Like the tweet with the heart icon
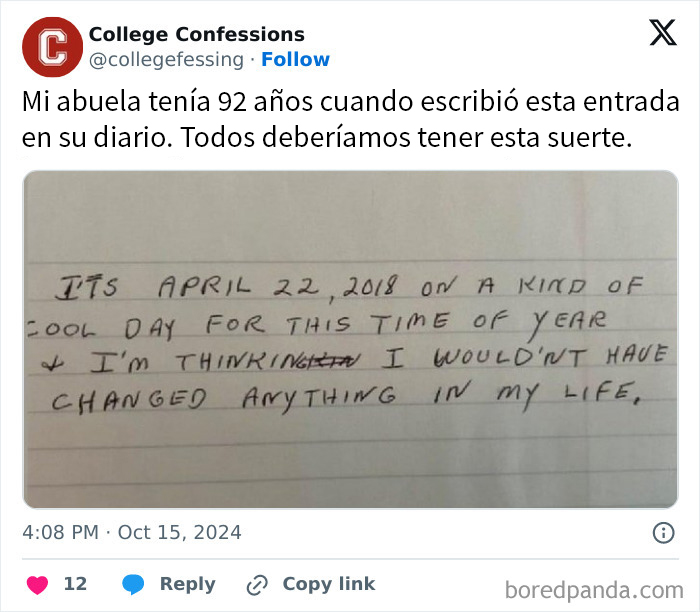700x612 pixels. (37, 584)
